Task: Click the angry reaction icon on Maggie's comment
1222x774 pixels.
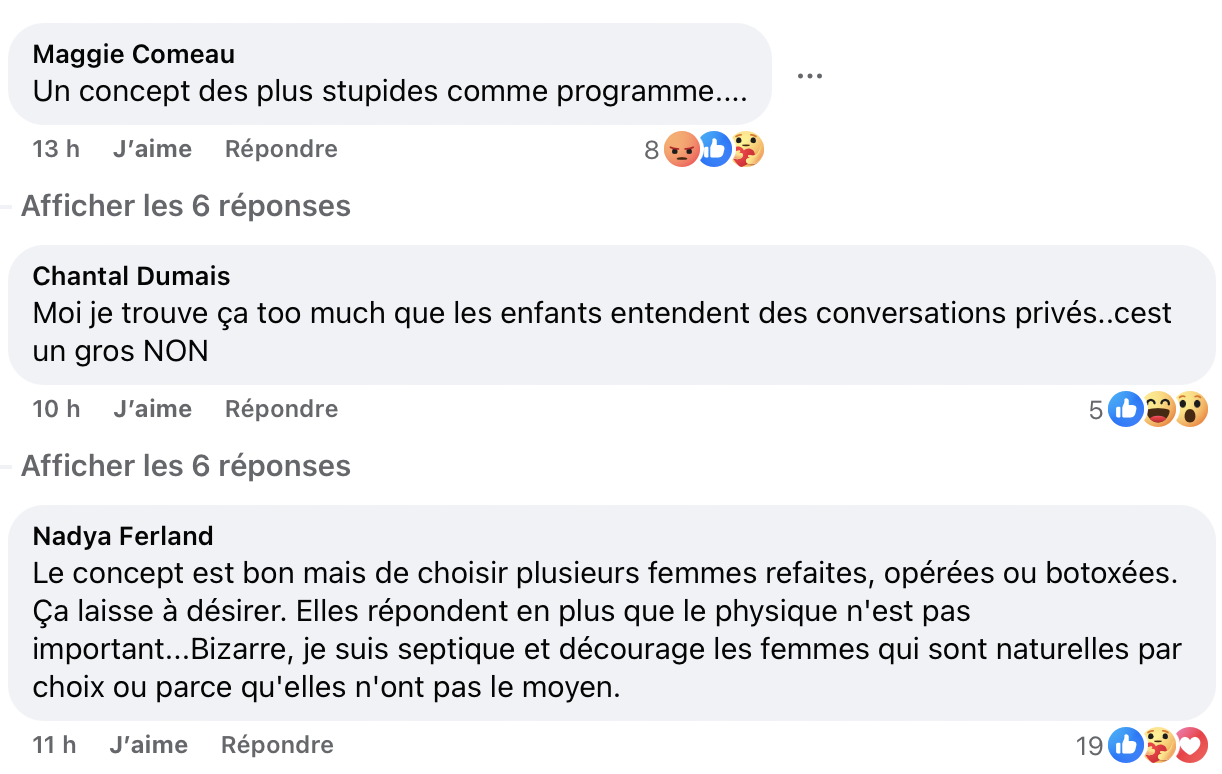Action: pyautogui.click(x=681, y=148)
